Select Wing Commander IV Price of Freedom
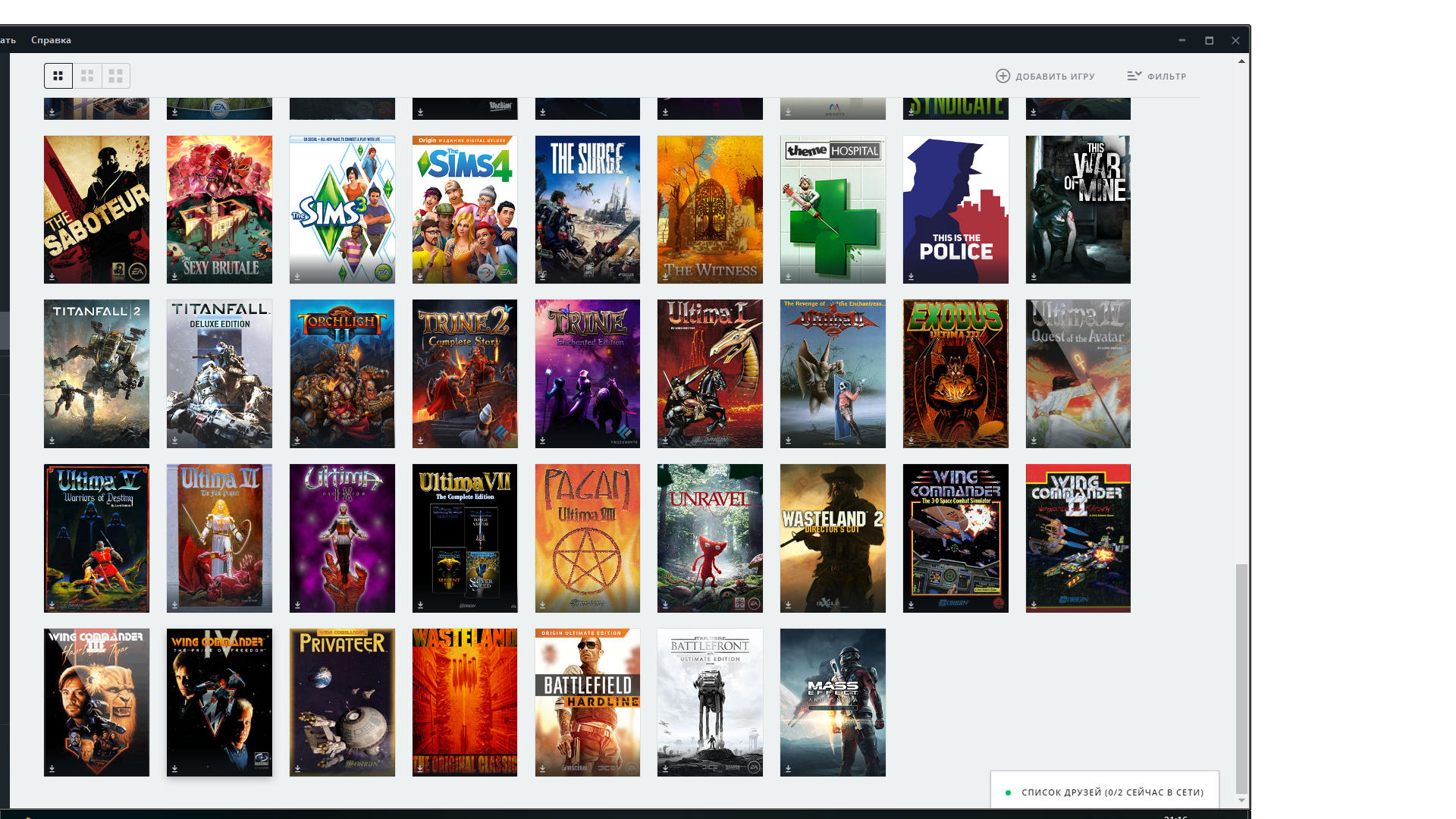 point(219,702)
